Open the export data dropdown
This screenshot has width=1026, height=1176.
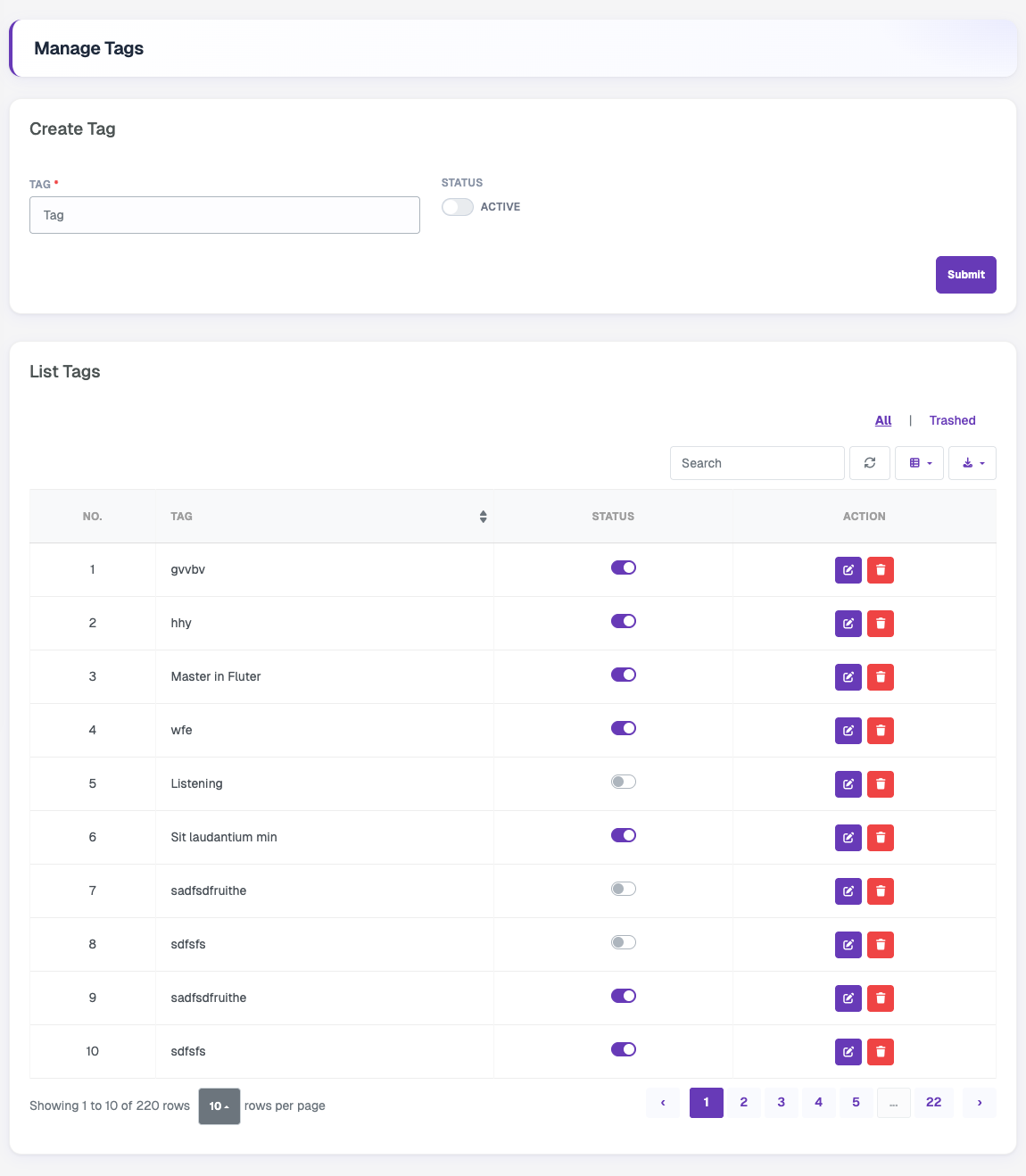point(972,463)
